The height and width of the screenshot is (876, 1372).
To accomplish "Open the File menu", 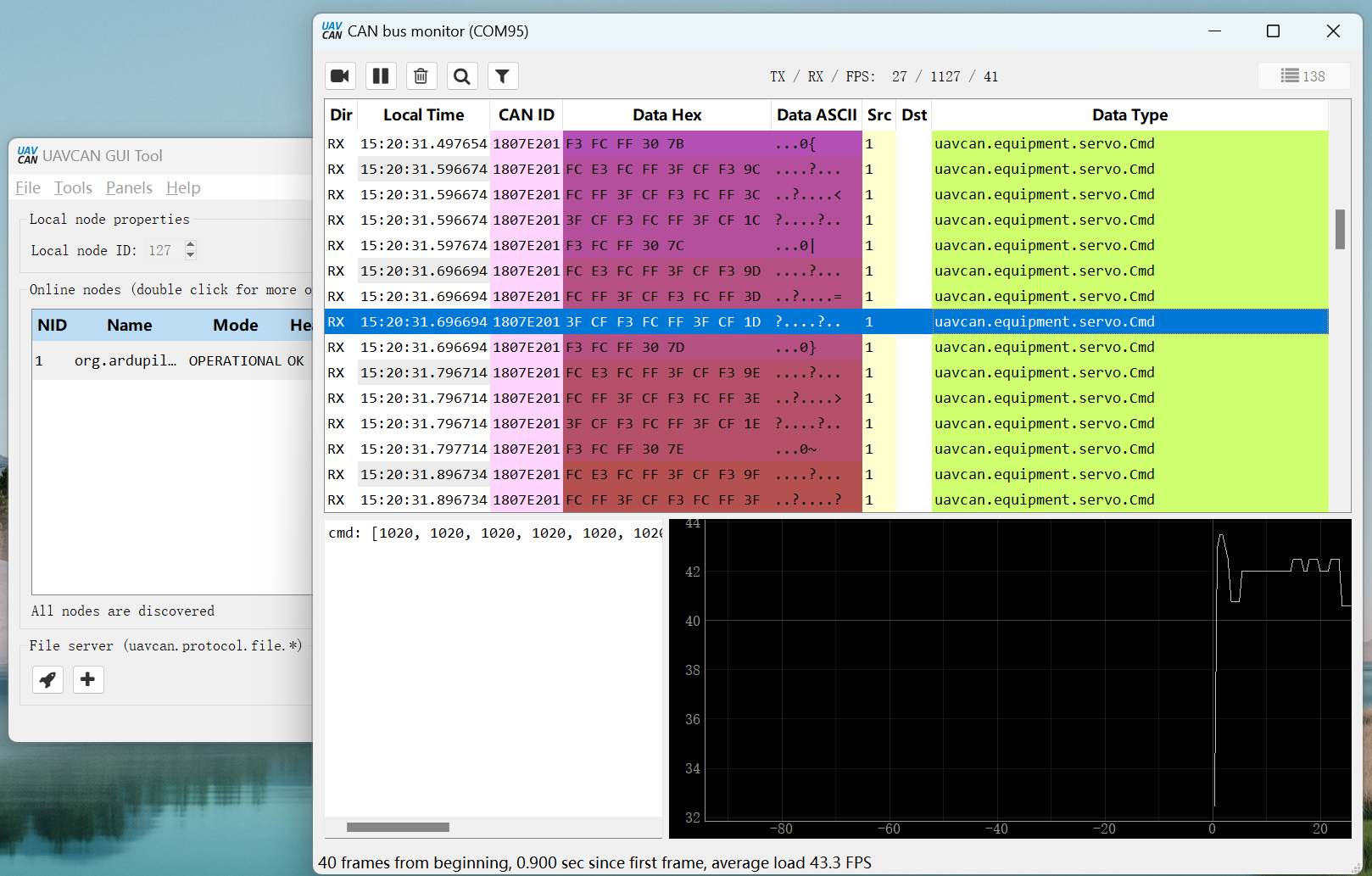I will point(28,187).
